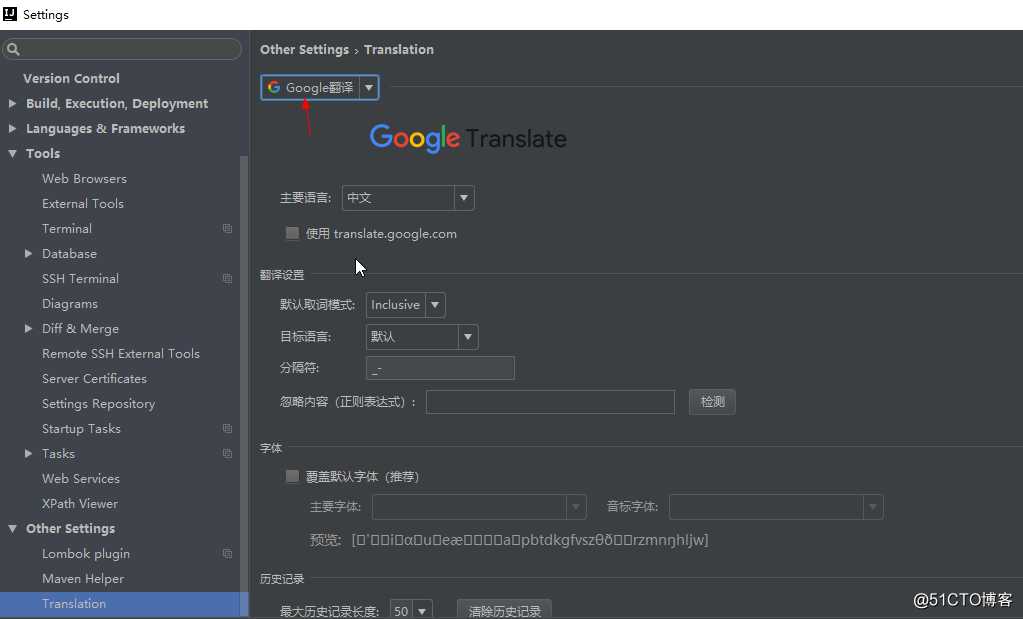Image resolution: width=1023 pixels, height=619 pixels.
Task: Enable the 使用 translate.google.com checkbox
Action: point(293,234)
